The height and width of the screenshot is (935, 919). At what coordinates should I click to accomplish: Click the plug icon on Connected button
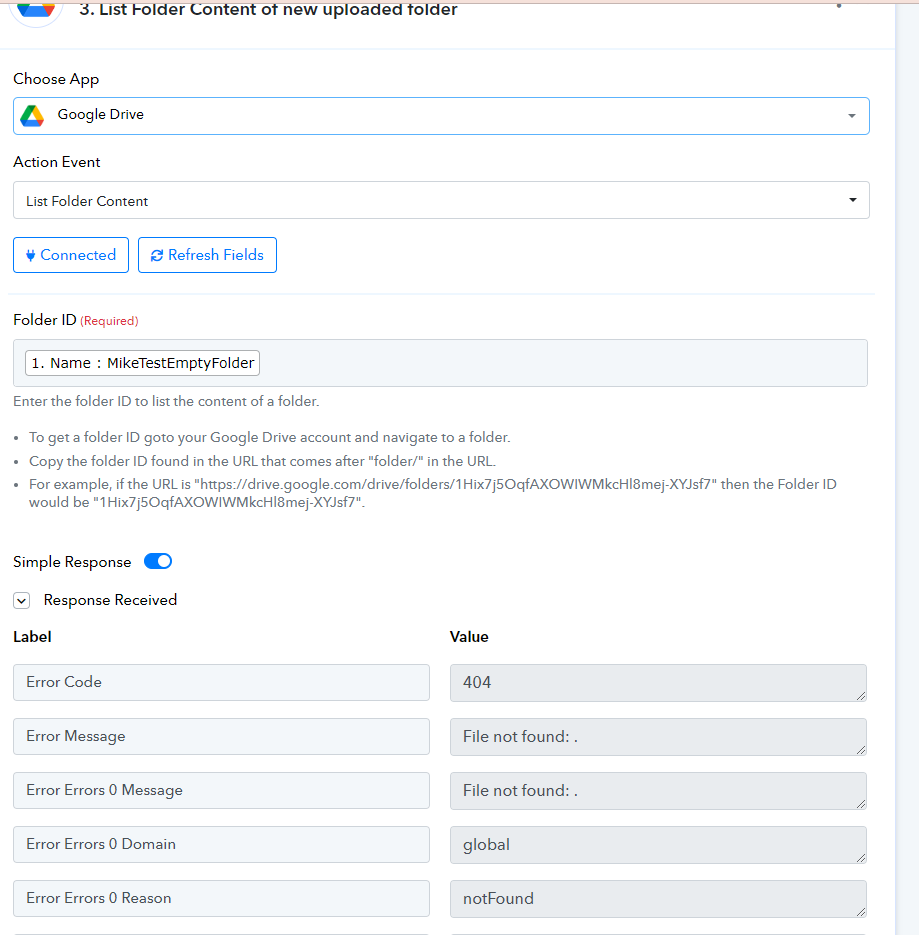point(30,255)
